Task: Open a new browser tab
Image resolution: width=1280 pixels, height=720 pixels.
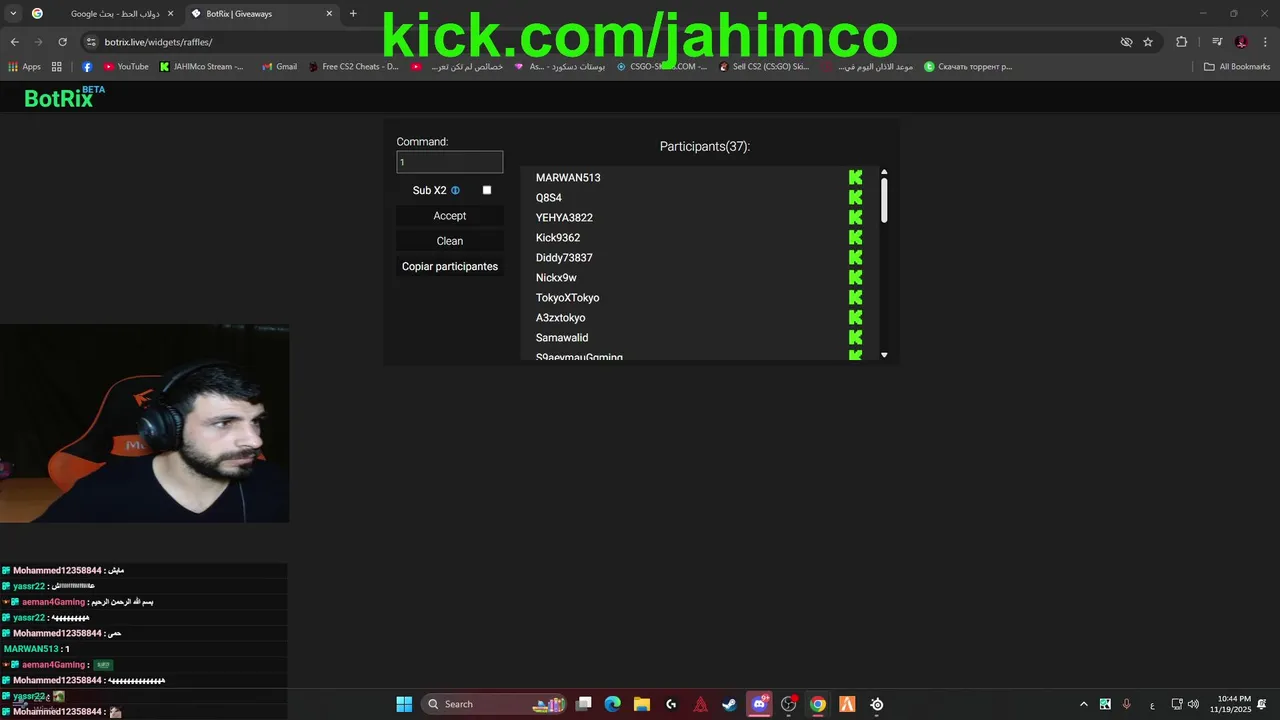Action: click(353, 14)
